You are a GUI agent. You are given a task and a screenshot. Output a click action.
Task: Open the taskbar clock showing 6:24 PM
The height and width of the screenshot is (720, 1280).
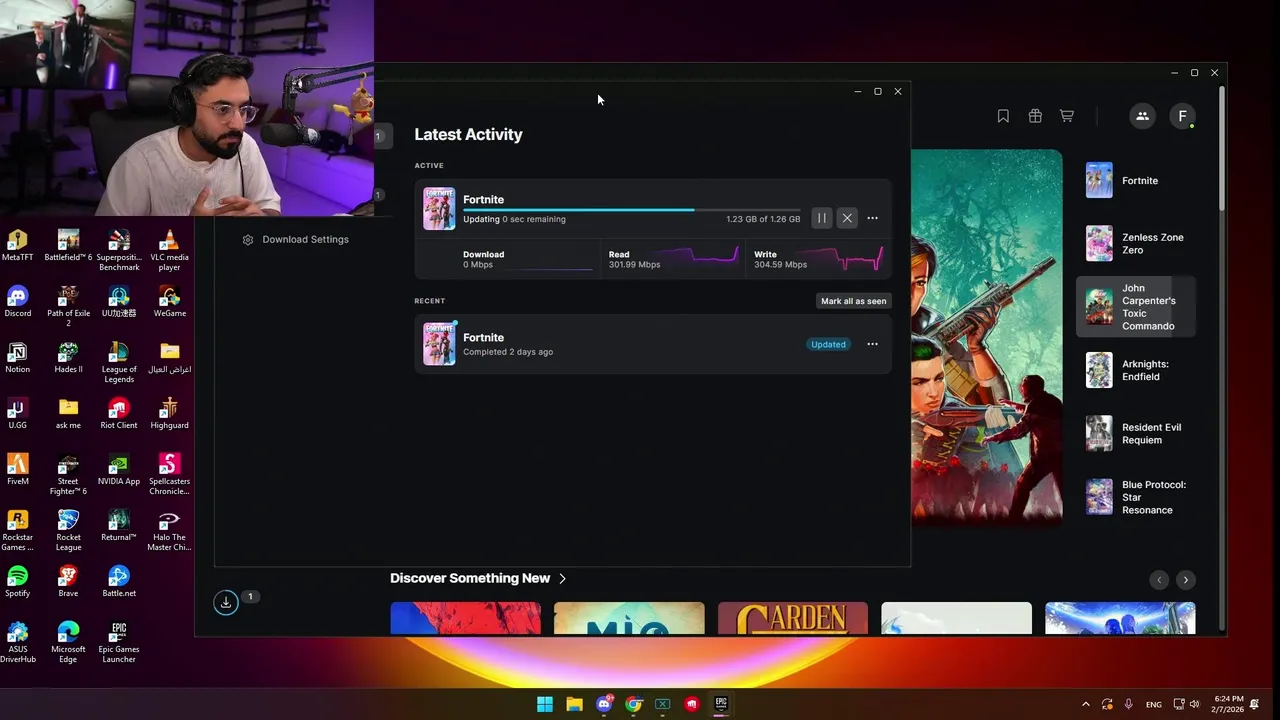coord(1229,704)
